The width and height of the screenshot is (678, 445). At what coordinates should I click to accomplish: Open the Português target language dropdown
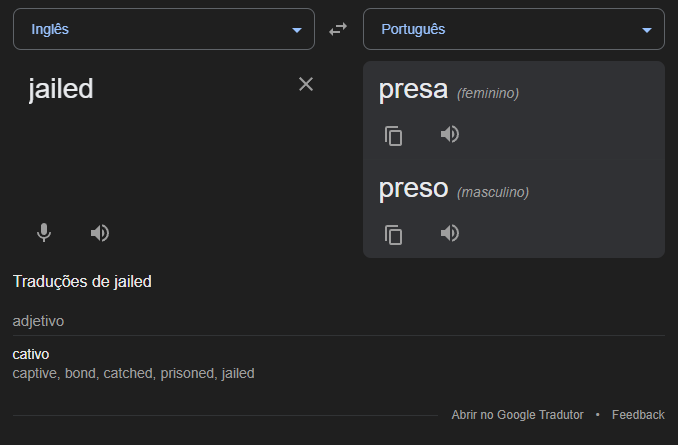[514, 29]
